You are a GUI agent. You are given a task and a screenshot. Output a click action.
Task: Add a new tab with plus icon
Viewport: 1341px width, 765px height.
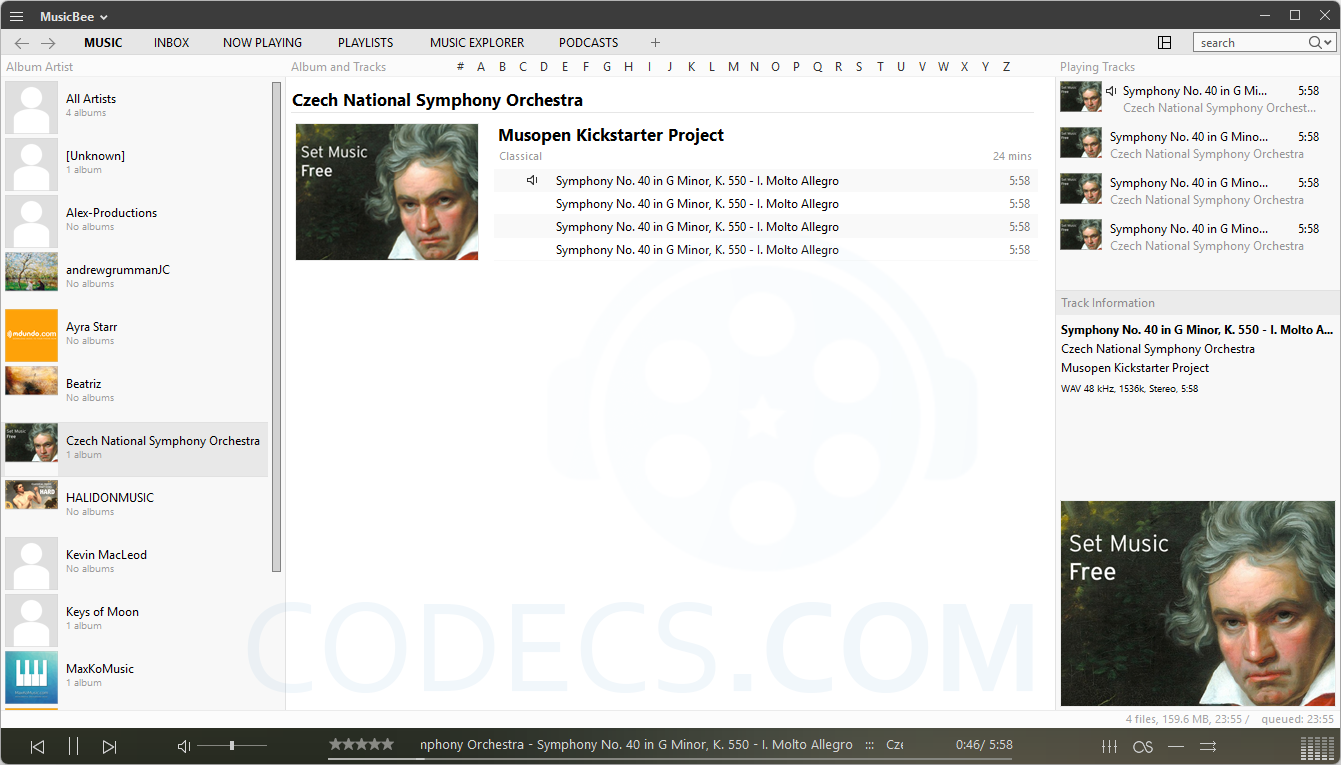click(655, 43)
